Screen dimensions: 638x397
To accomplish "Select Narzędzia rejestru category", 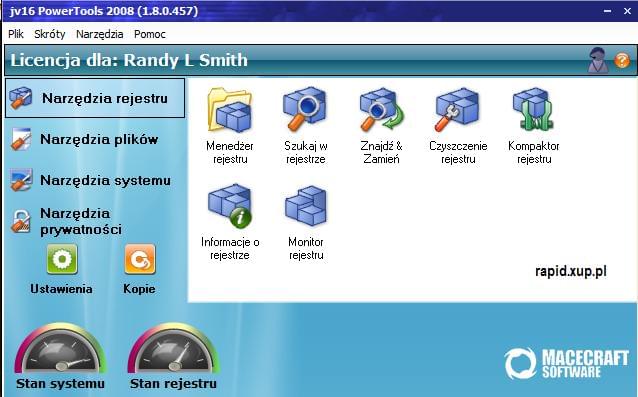I will coord(95,98).
